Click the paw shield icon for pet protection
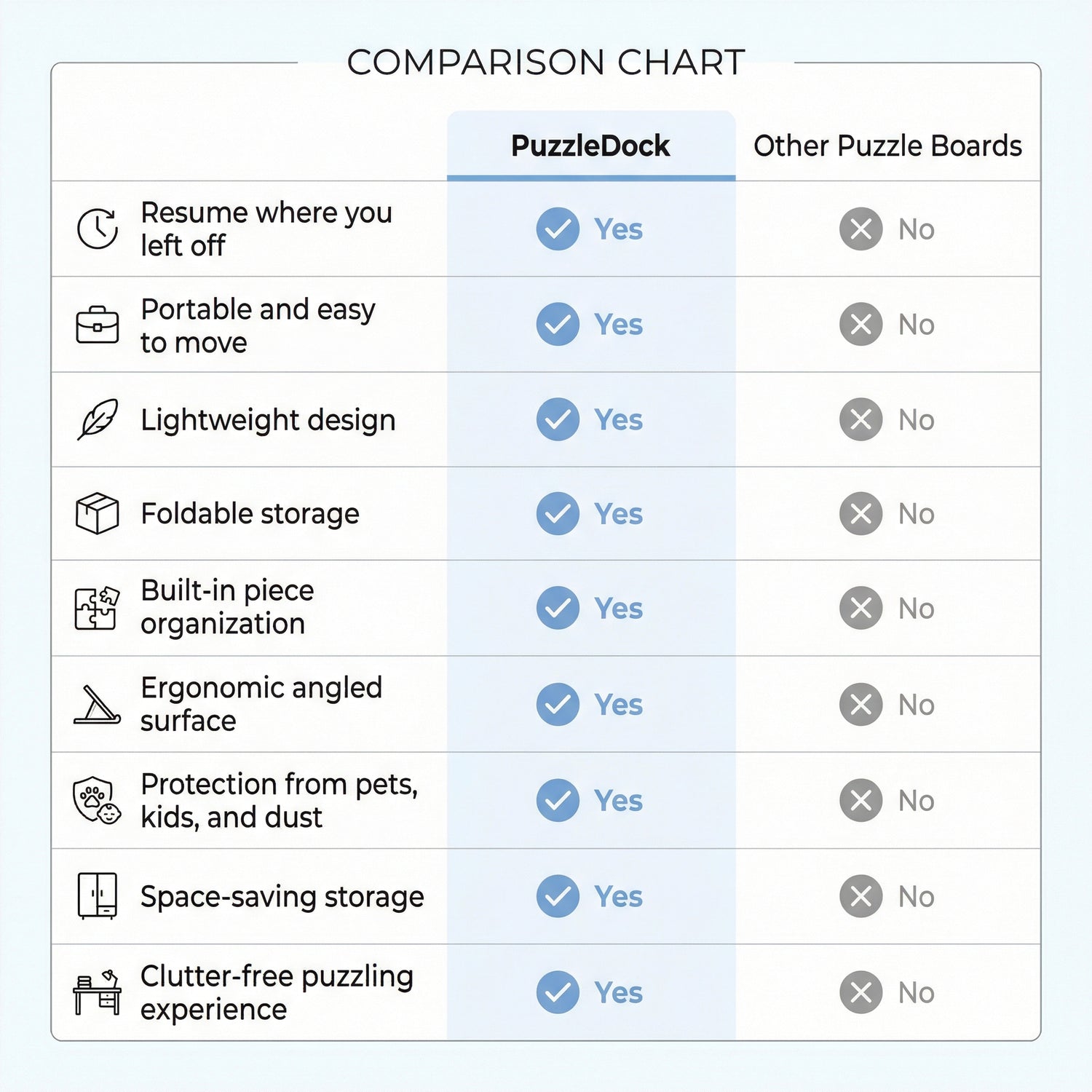The image size is (1092, 1092). pos(97,800)
